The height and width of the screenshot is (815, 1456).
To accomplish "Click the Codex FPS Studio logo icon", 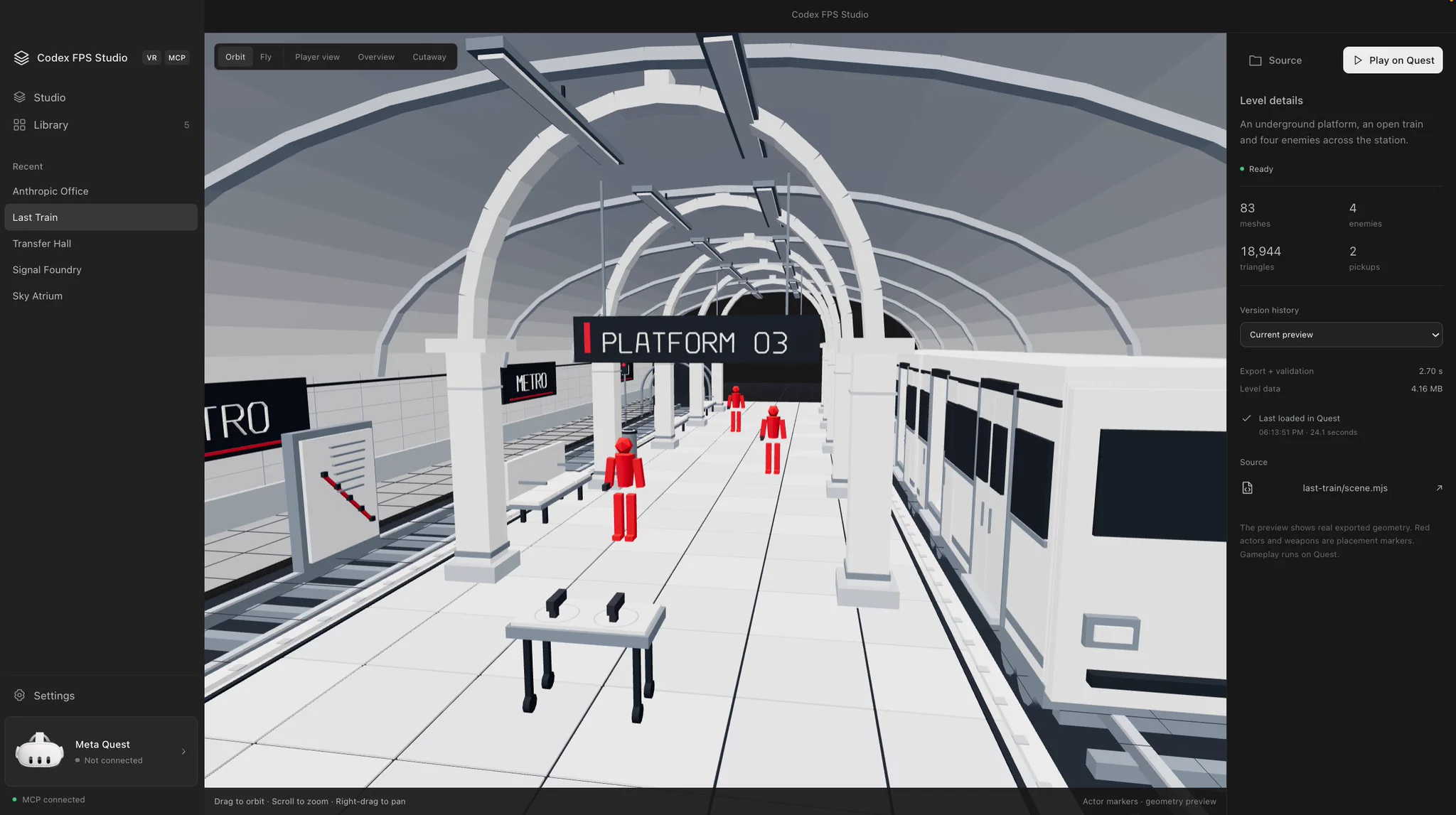I will click(21, 58).
